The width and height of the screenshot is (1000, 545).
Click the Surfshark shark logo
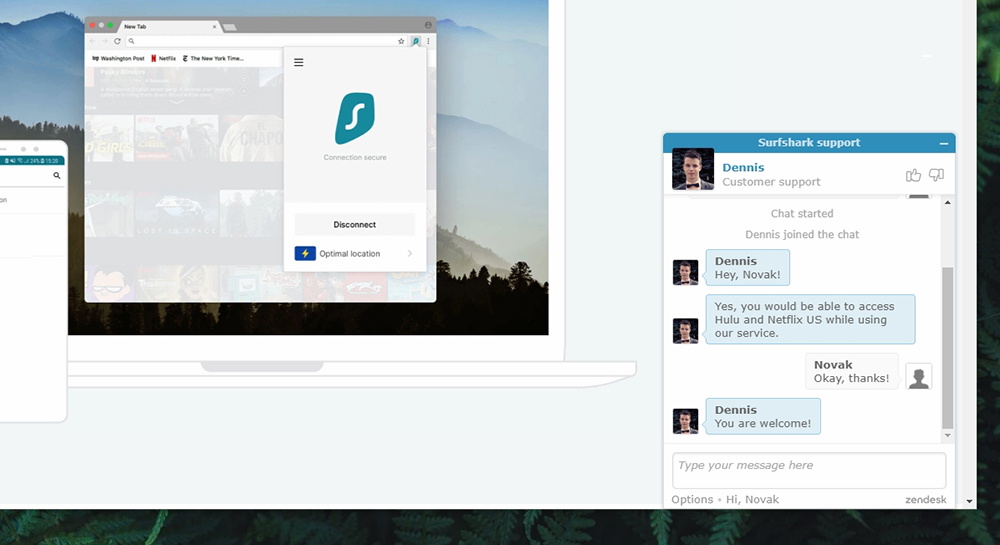pos(355,118)
